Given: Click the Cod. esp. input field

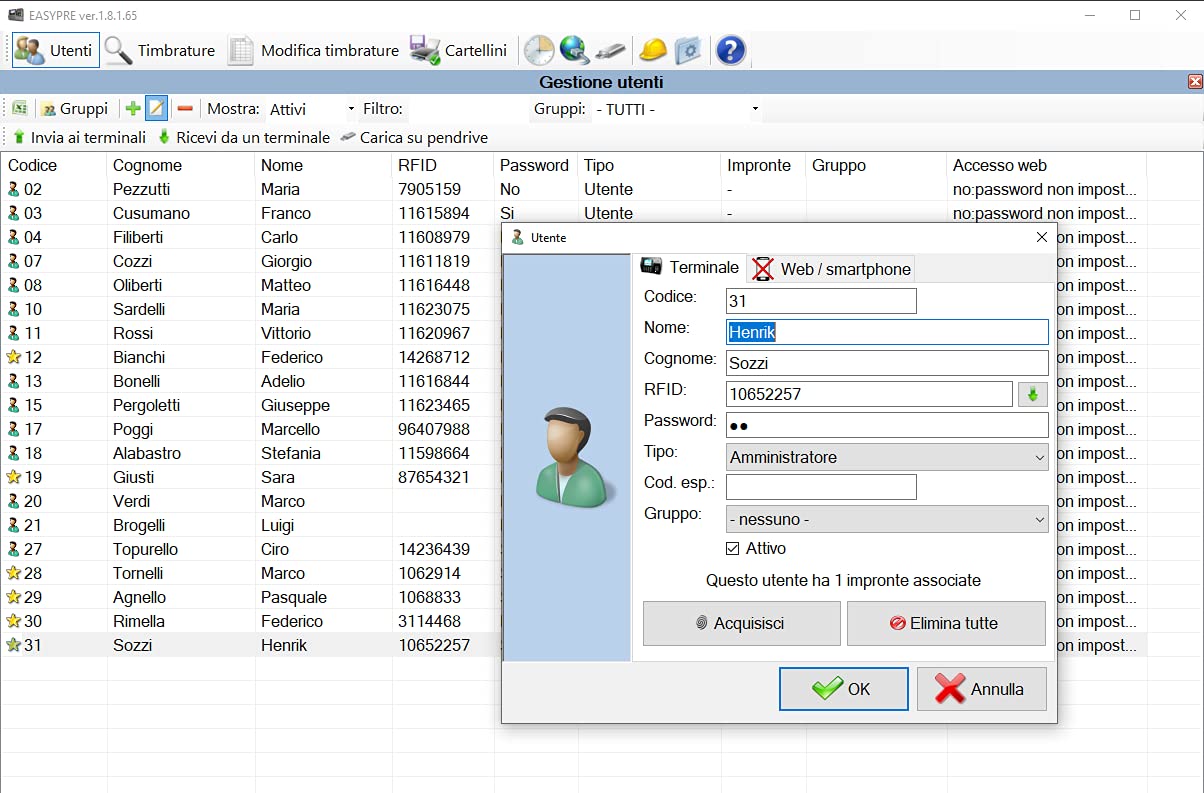Looking at the screenshot, I should [821, 487].
